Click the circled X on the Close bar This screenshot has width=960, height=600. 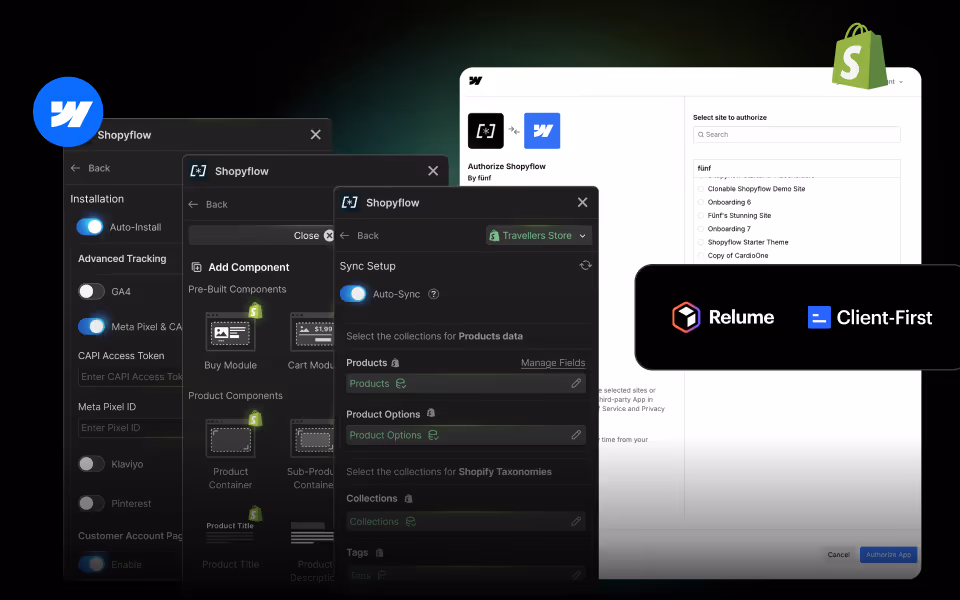point(329,236)
